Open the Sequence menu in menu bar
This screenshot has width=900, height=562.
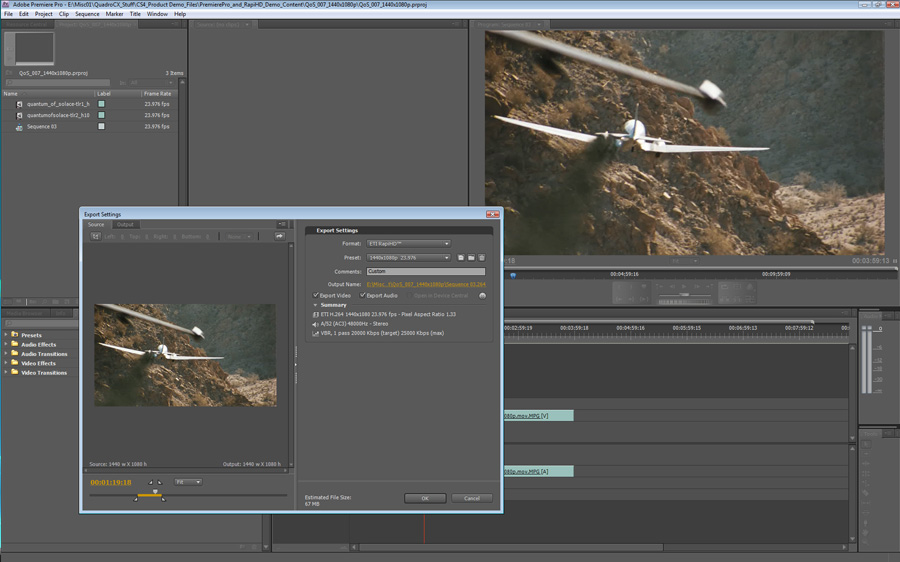click(x=87, y=14)
